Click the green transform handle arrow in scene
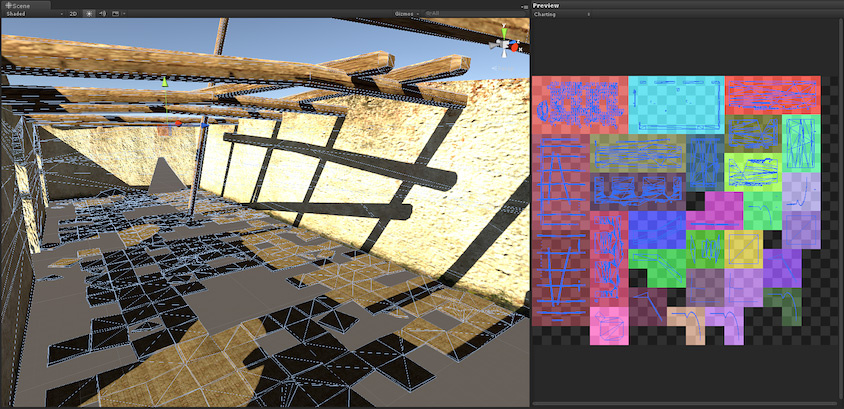 coord(165,82)
